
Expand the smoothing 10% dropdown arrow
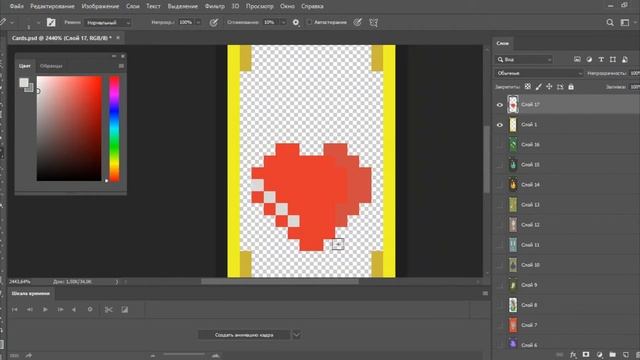coord(283,22)
